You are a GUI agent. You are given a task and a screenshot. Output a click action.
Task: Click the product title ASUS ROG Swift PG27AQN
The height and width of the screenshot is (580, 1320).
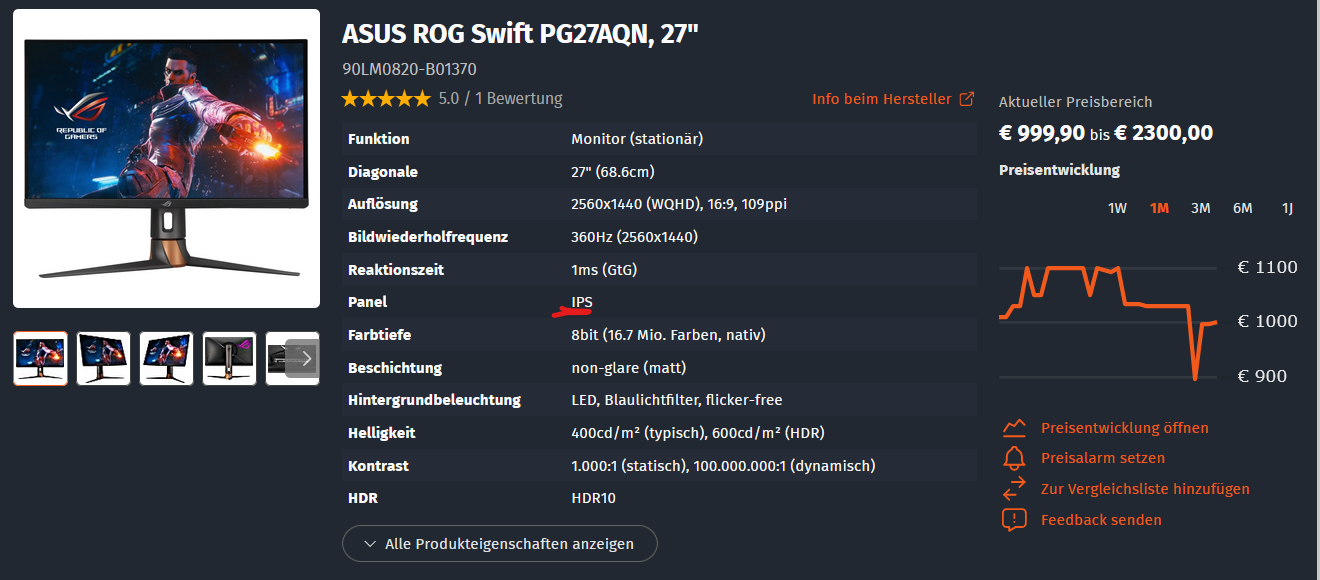(520, 34)
